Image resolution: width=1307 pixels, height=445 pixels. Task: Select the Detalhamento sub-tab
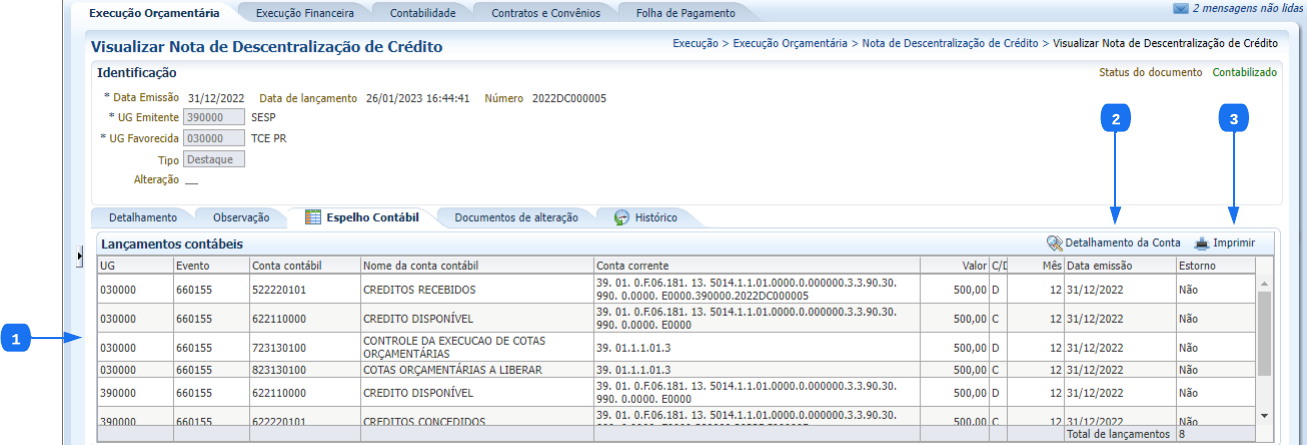coord(142,217)
